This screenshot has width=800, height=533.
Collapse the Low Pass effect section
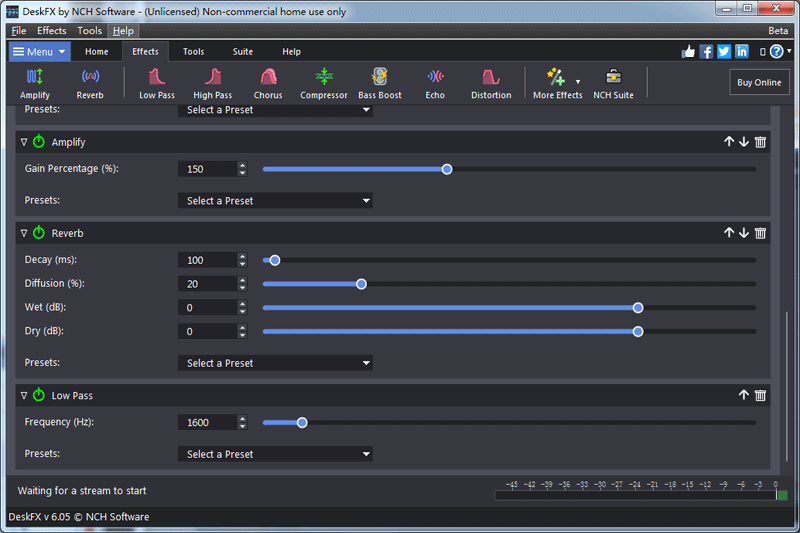[23, 395]
